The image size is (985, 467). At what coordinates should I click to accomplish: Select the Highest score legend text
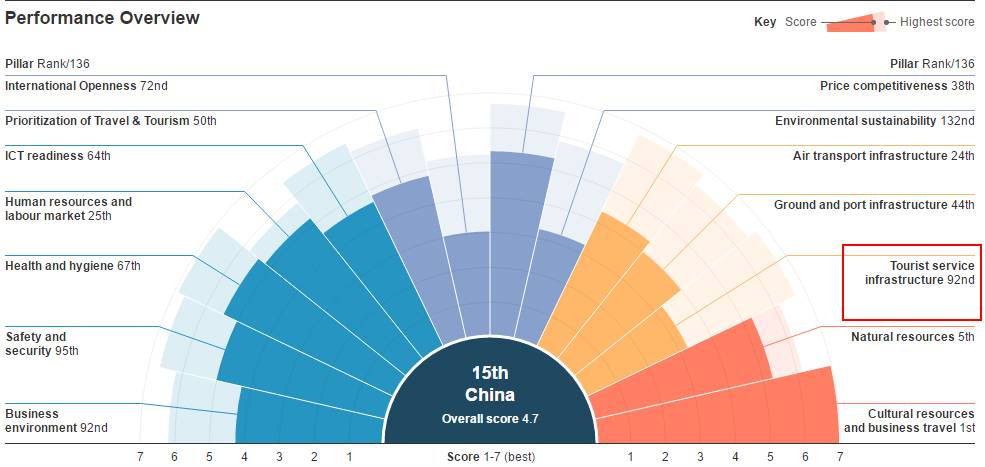(937, 22)
